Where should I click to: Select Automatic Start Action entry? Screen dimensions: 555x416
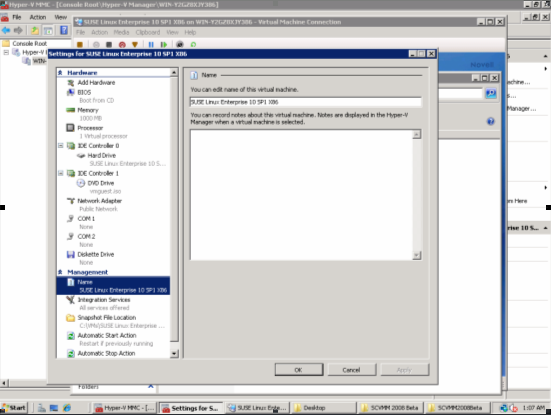pyautogui.click(x=107, y=335)
